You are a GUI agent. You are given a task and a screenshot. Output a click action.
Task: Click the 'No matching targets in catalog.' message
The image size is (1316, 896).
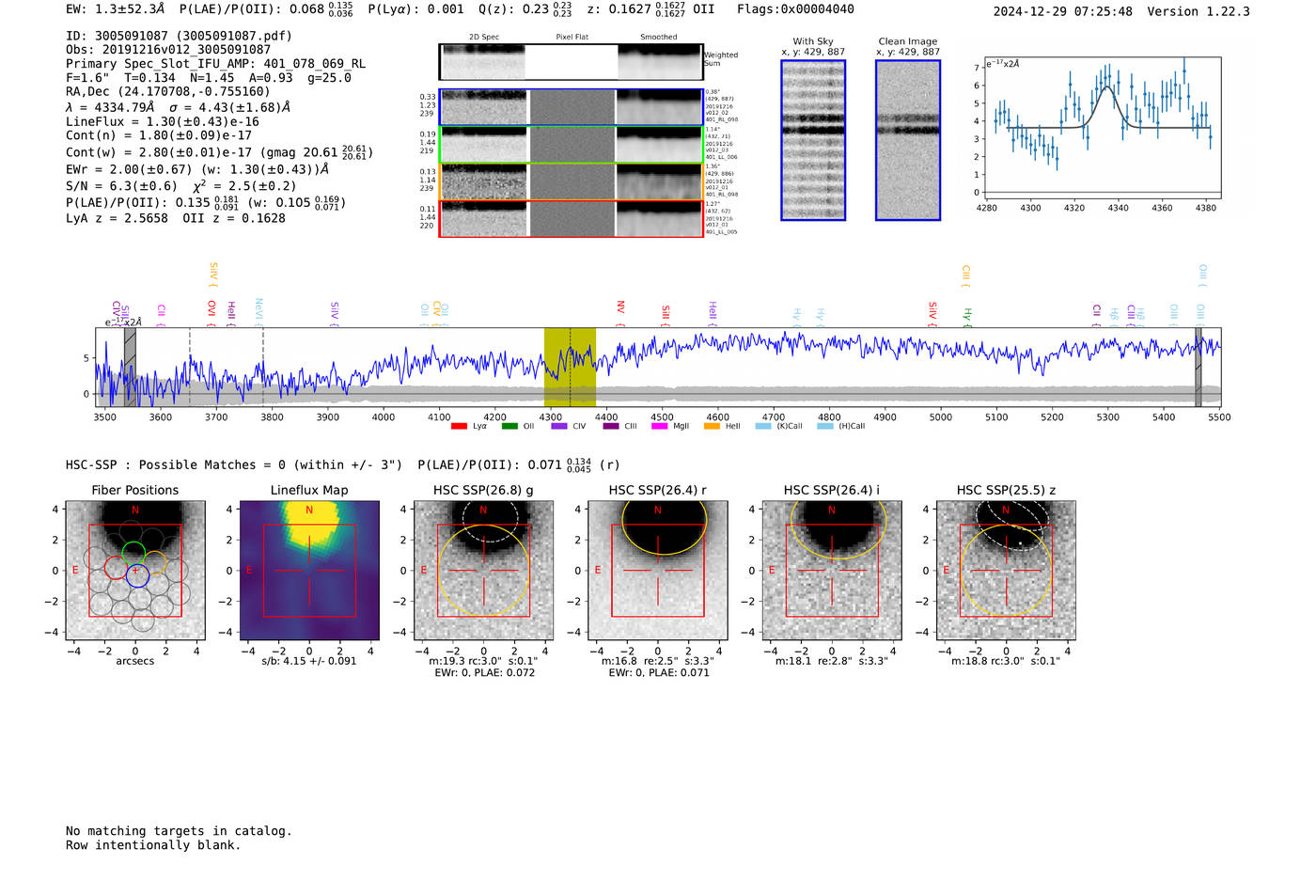coord(179,831)
